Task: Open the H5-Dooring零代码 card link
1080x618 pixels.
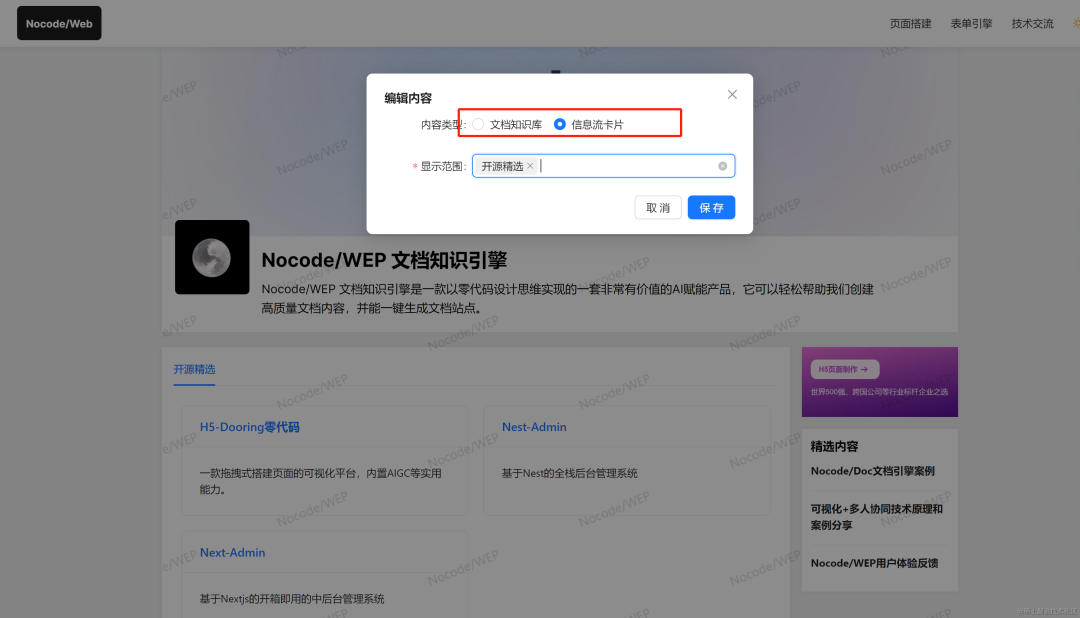Action: tap(249, 427)
